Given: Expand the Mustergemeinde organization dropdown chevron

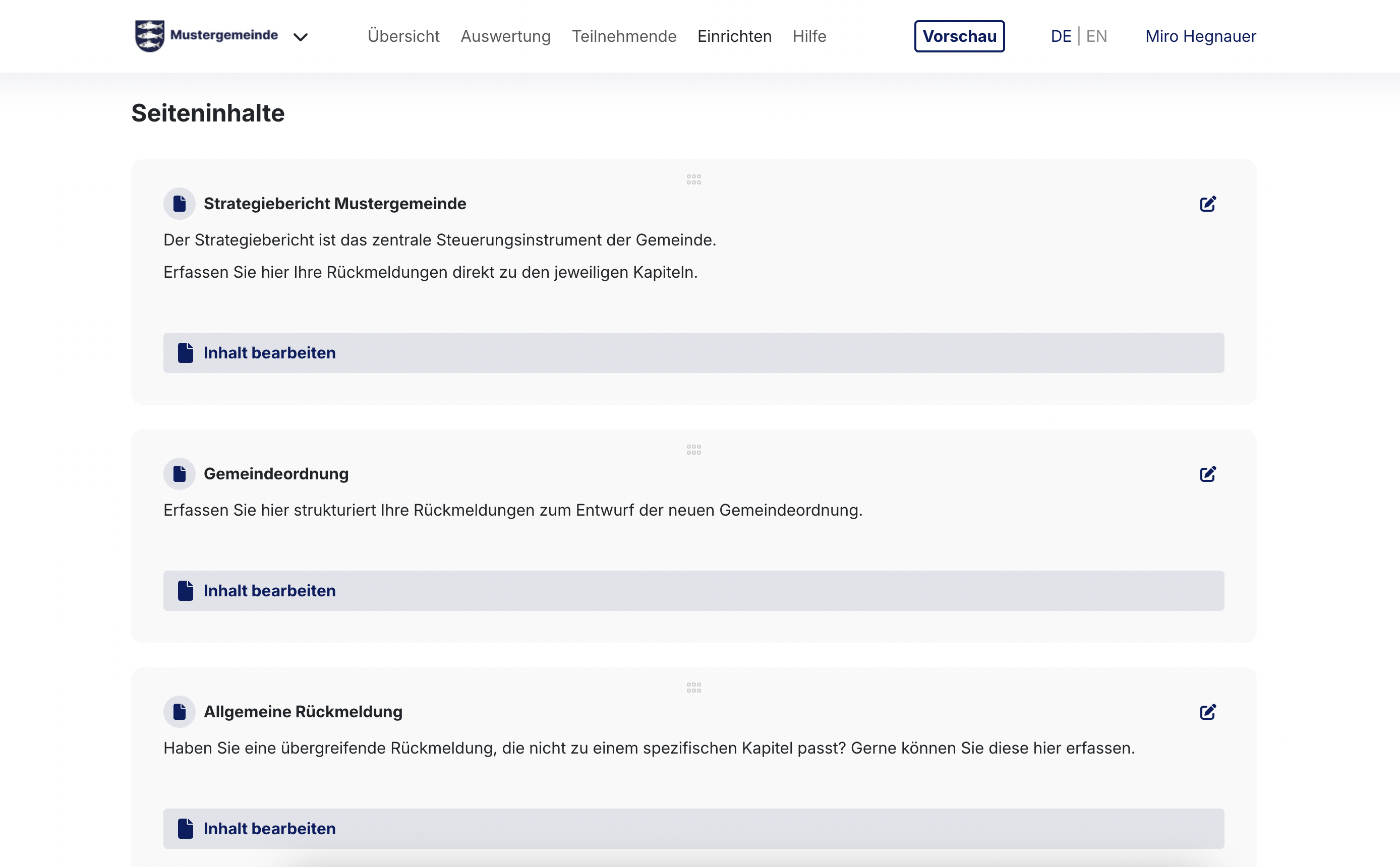Looking at the screenshot, I should (301, 37).
